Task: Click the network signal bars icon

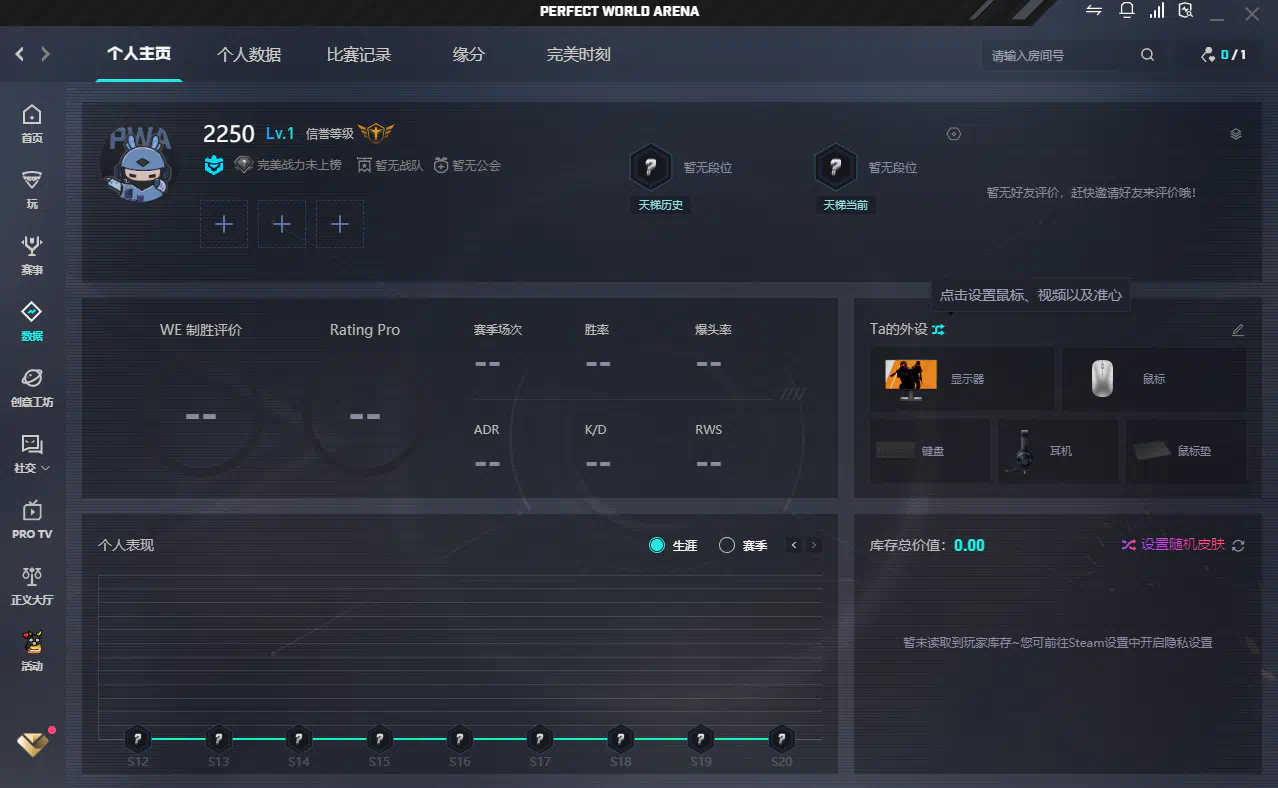Action: (x=1157, y=11)
